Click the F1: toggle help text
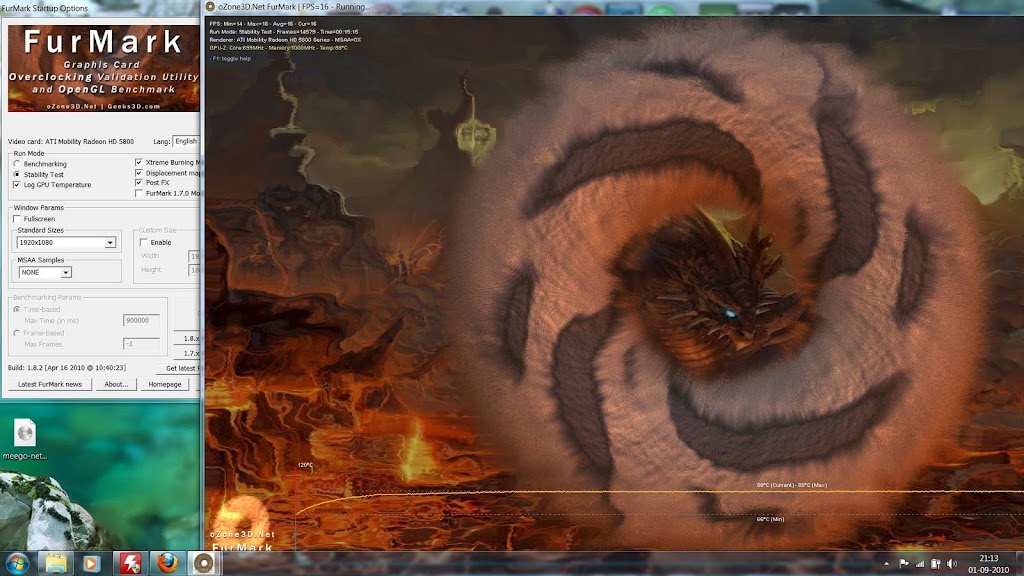The width and height of the screenshot is (1024, 576). pyautogui.click(x=231, y=58)
